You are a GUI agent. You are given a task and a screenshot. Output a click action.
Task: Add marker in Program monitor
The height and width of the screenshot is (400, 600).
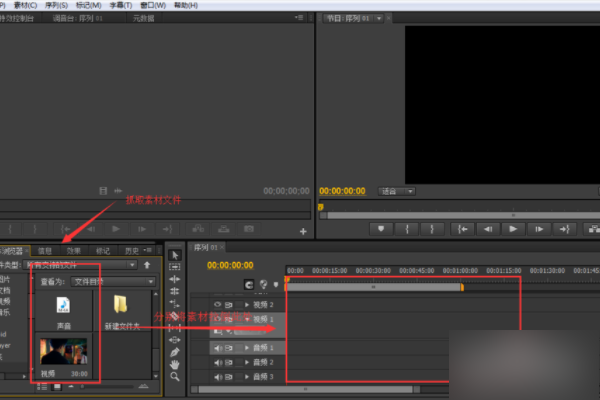[x=381, y=229]
